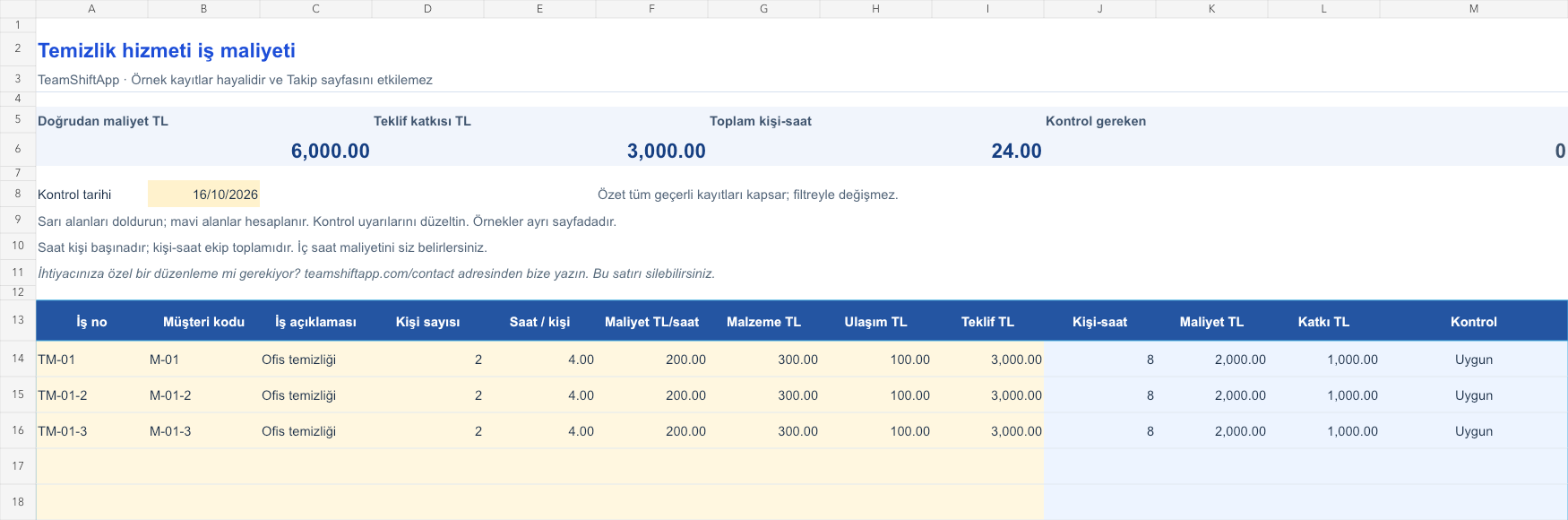Image resolution: width=1568 pixels, height=520 pixels.
Task: Click the Doğrudan maliyet TL value 6,000.00
Action: [330, 151]
